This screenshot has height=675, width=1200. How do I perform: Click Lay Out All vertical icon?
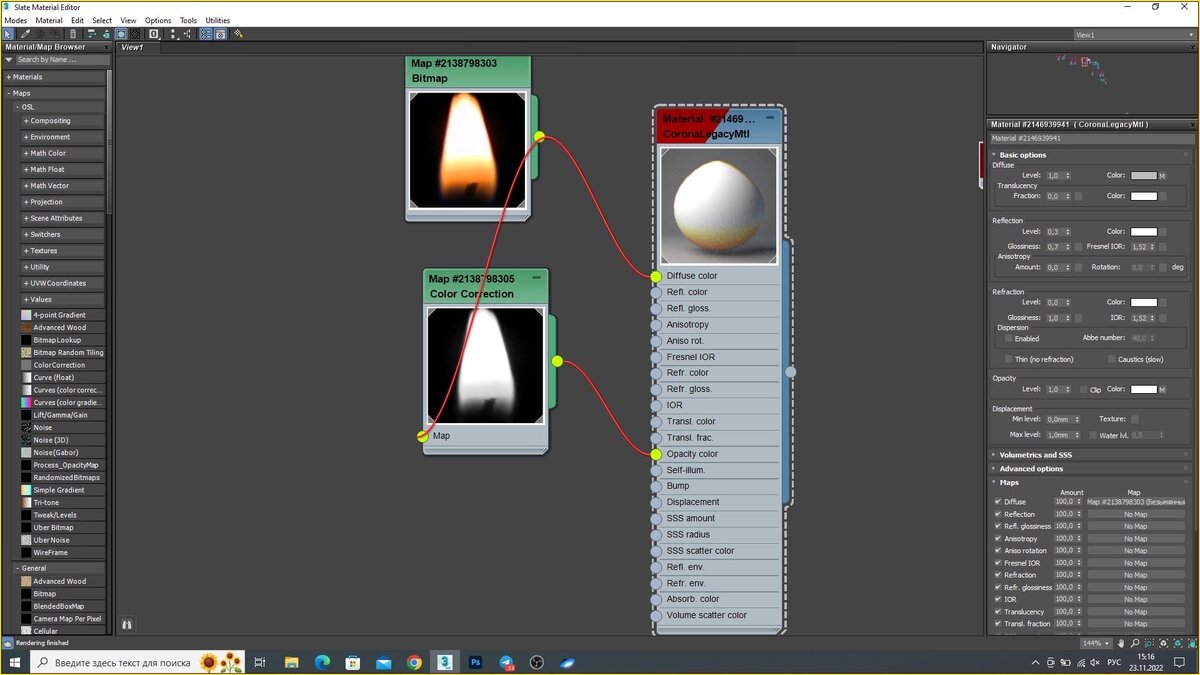point(173,33)
